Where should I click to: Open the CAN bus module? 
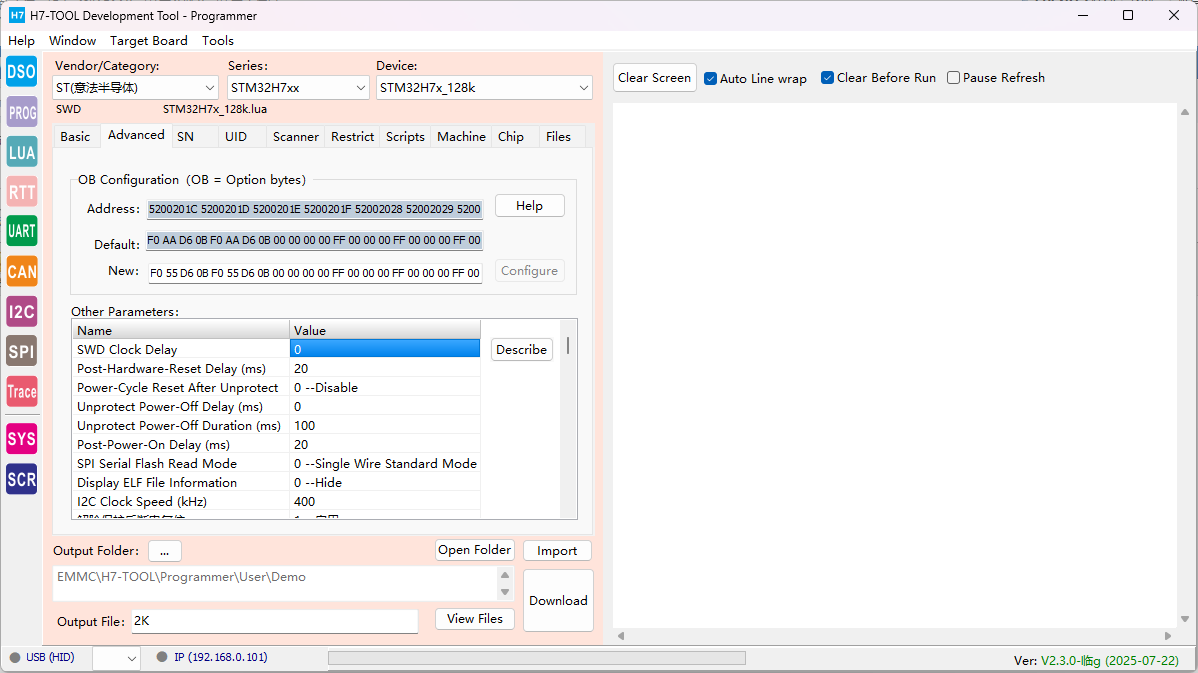[x=21, y=271]
